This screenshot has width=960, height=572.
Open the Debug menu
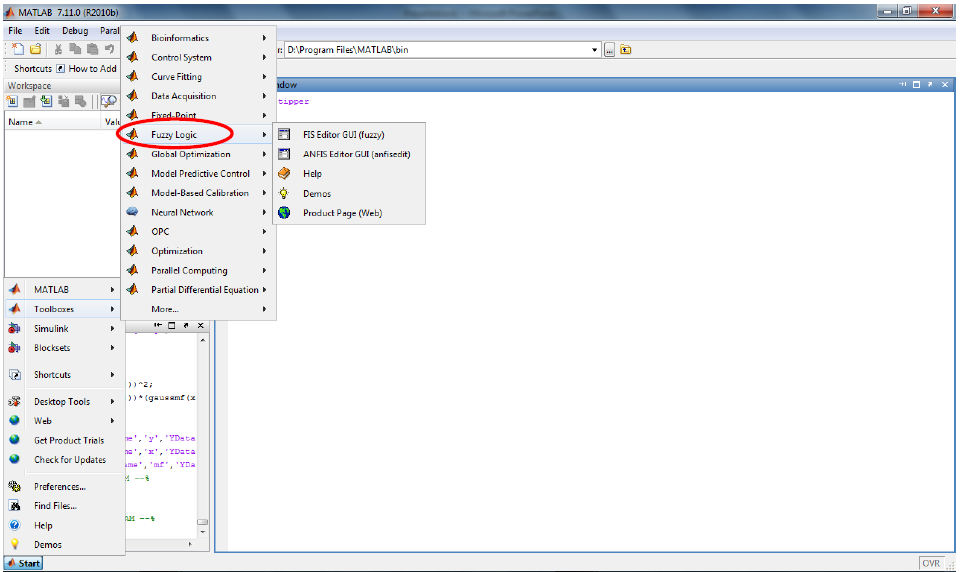click(x=75, y=31)
